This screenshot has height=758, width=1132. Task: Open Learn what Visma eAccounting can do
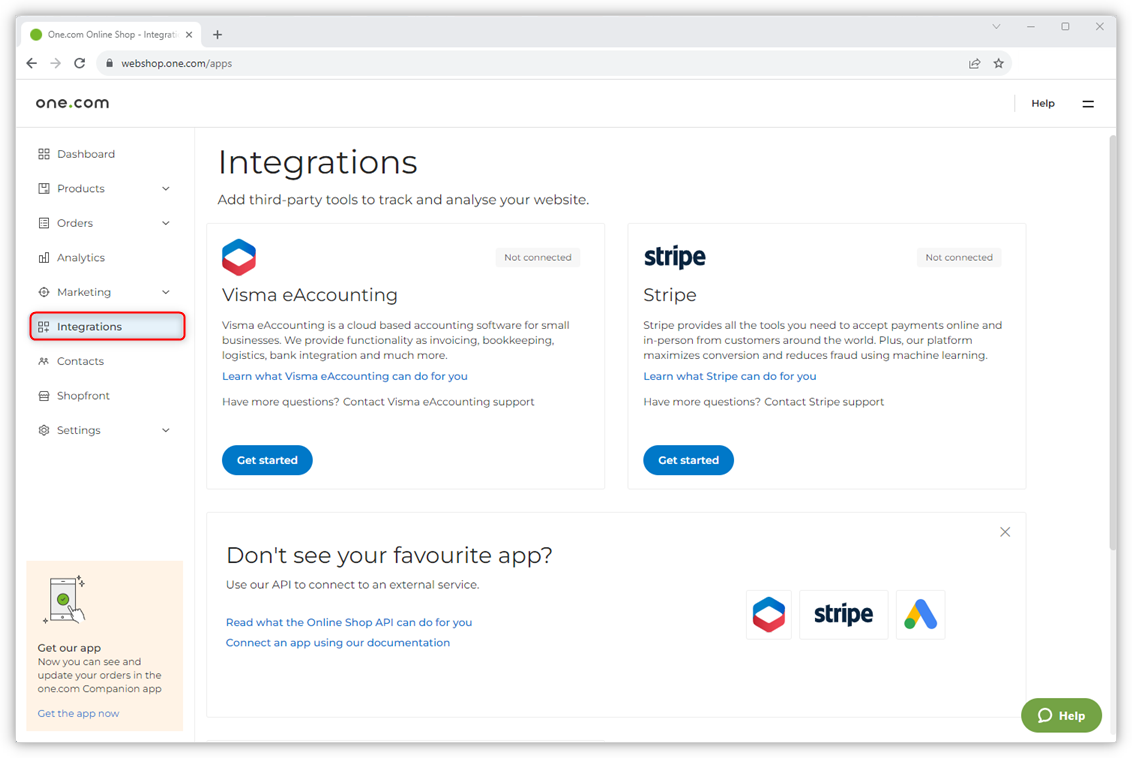pos(344,376)
